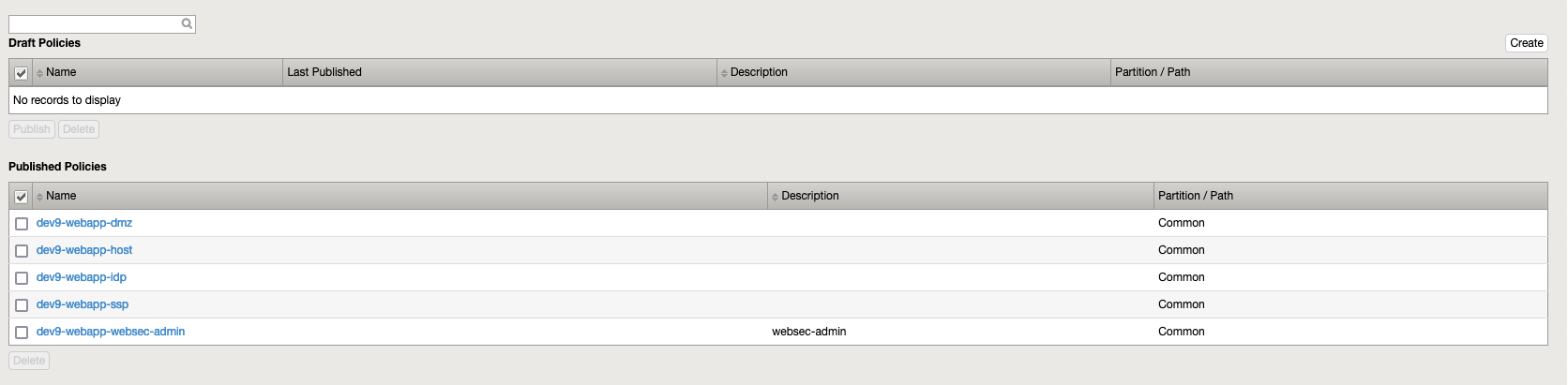Click the Last Published column header

pyautogui.click(x=324, y=72)
